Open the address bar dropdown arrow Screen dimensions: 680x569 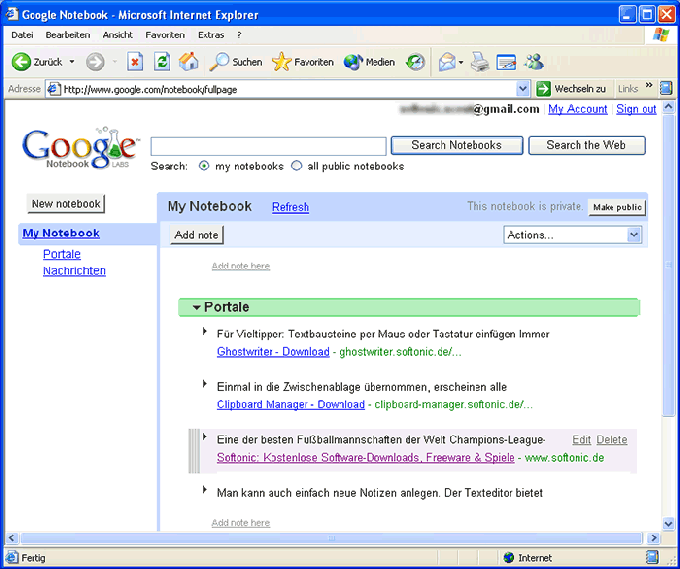pyautogui.click(x=523, y=89)
